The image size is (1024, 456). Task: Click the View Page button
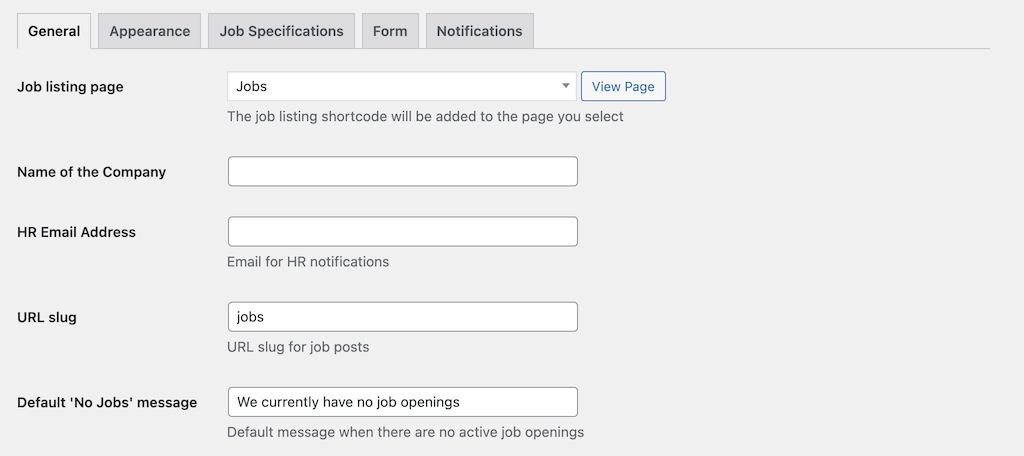click(x=623, y=86)
